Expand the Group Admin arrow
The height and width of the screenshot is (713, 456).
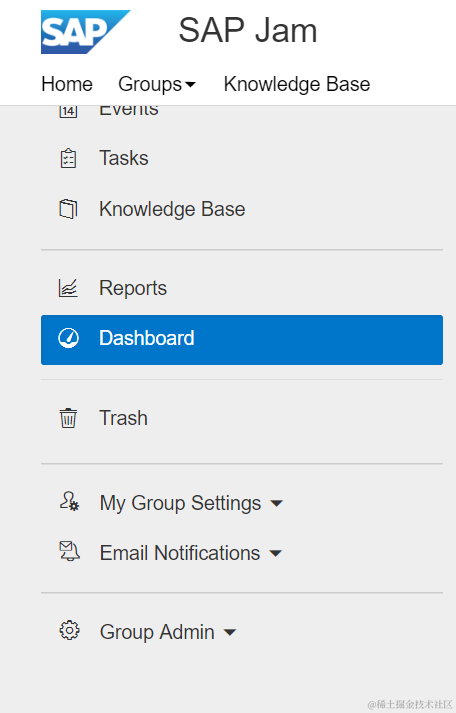[x=230, y=632]
